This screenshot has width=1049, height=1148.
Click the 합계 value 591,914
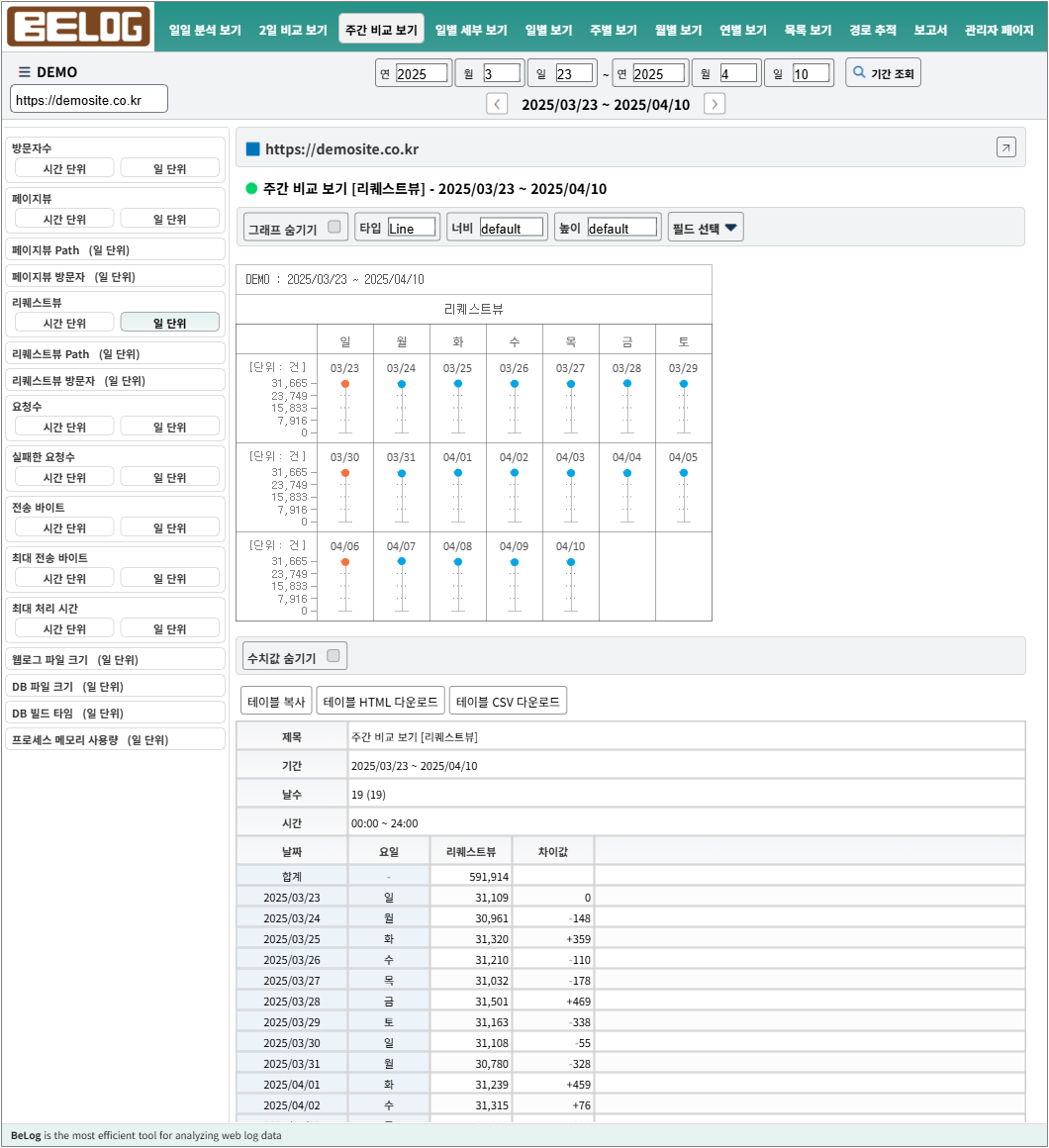pos(488,877)
